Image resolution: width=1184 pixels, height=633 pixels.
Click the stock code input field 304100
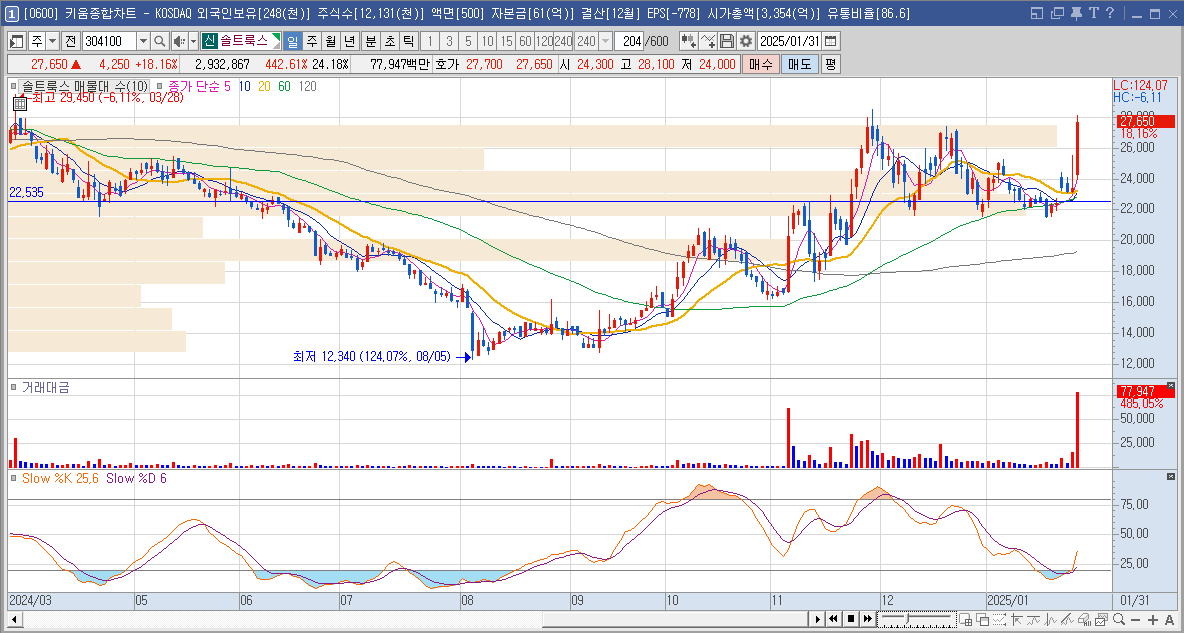(x=109, y=41)
